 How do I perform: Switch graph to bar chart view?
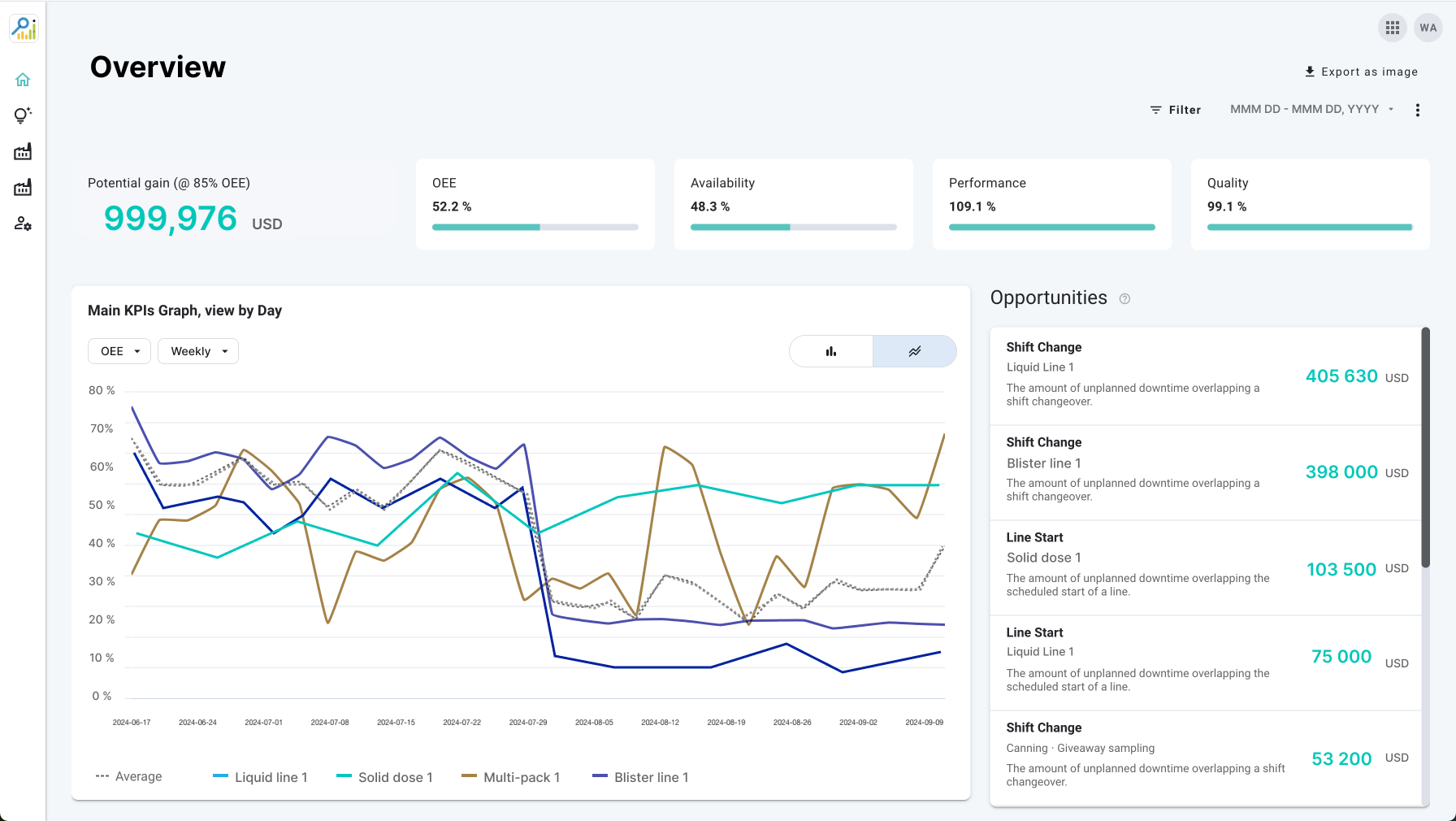831,351
